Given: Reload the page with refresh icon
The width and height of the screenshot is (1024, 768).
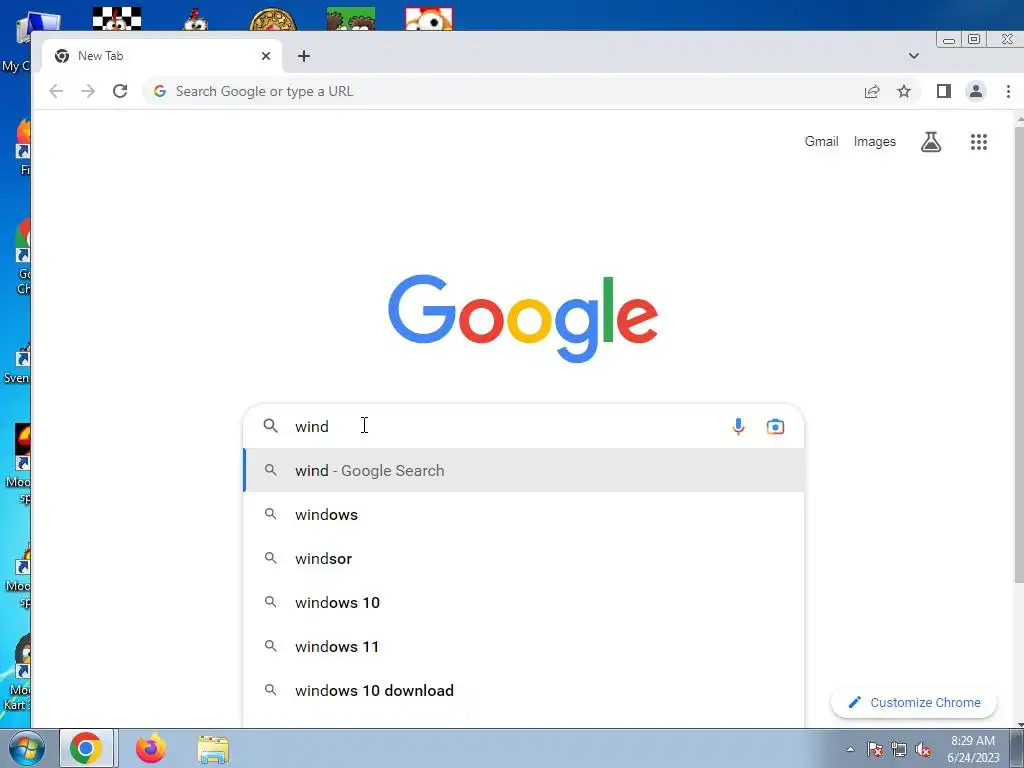Looking at the screenshot, I should pos(120,91).
